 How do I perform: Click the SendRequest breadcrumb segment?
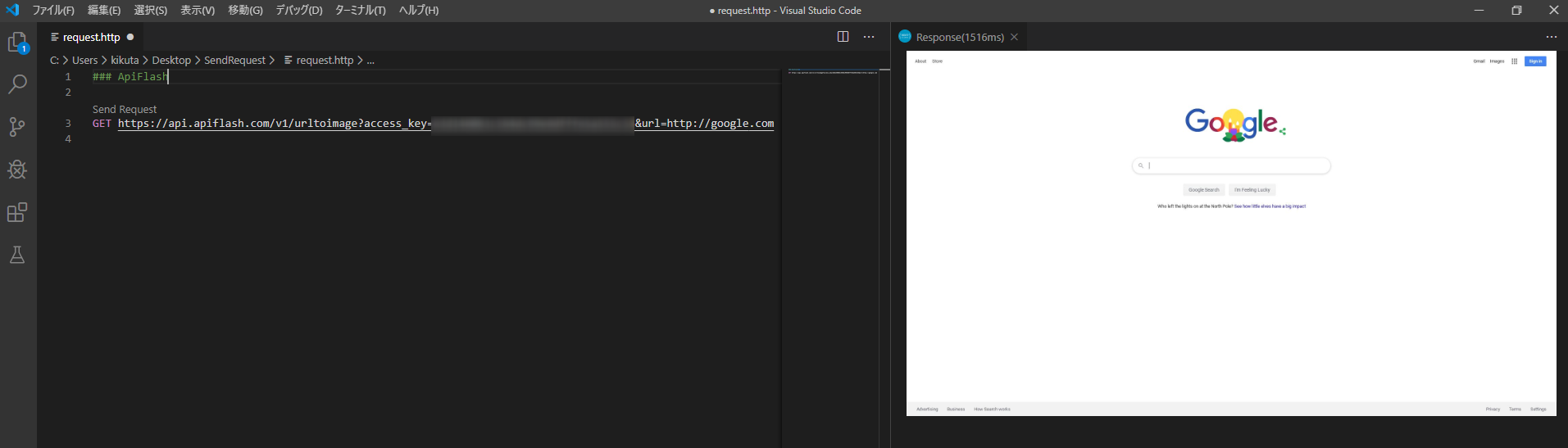pyautogui.click(x=234, y=60)
